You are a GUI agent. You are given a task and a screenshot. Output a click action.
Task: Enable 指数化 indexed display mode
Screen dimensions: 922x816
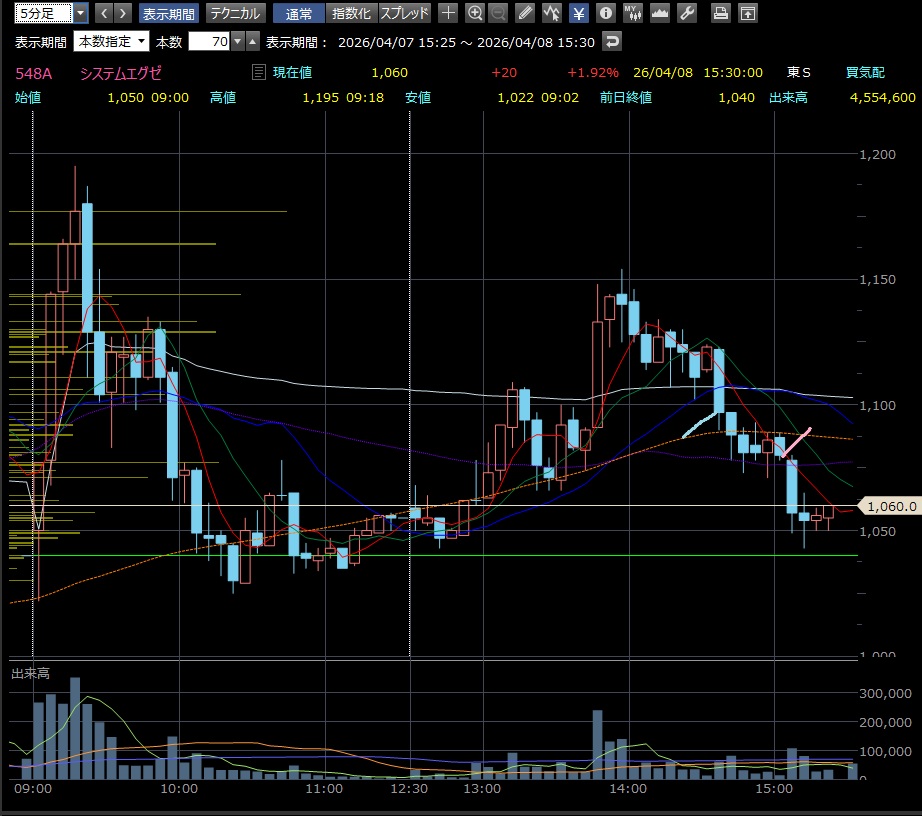pos(351,13)
